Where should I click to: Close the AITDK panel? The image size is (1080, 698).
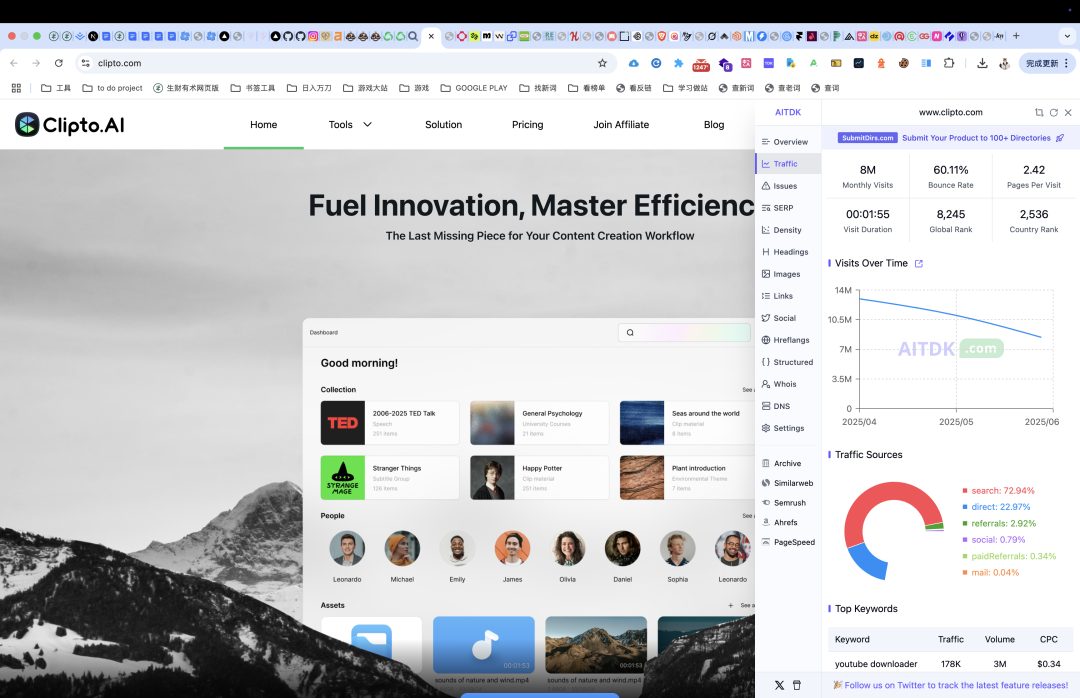[x=1068, y=112]
